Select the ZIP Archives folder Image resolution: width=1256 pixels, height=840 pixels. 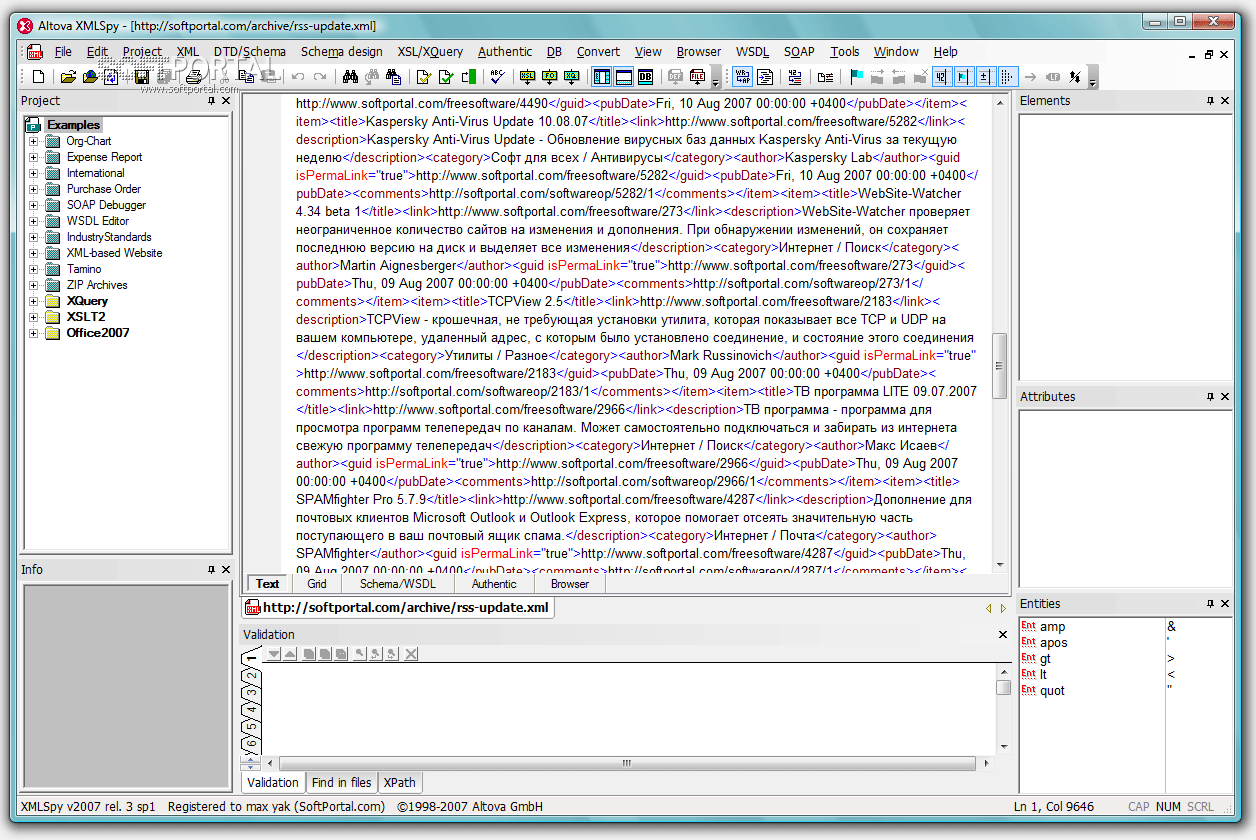pyautogui.click(x=97, y=285)
